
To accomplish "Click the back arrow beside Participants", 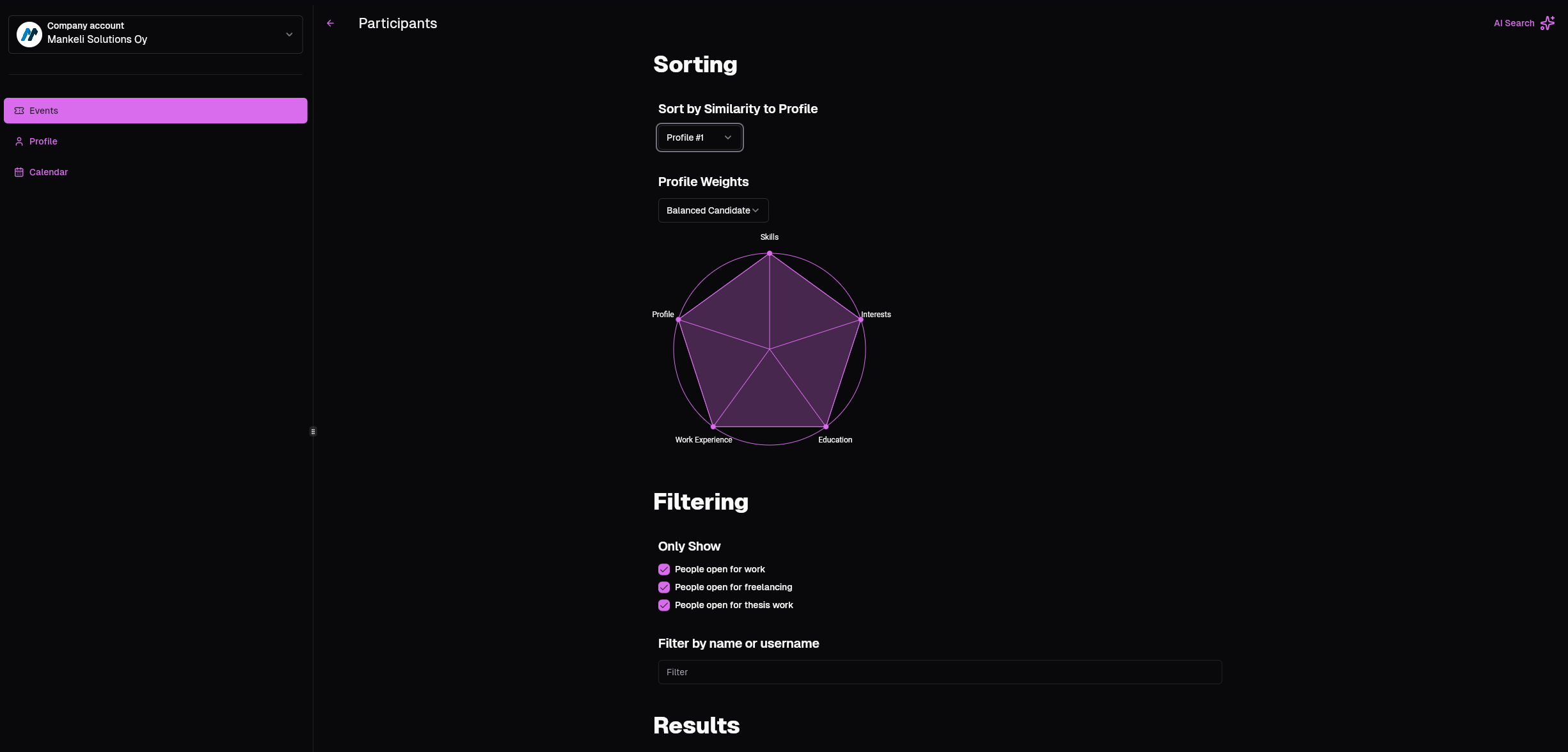I will click(x=330, y=23).
